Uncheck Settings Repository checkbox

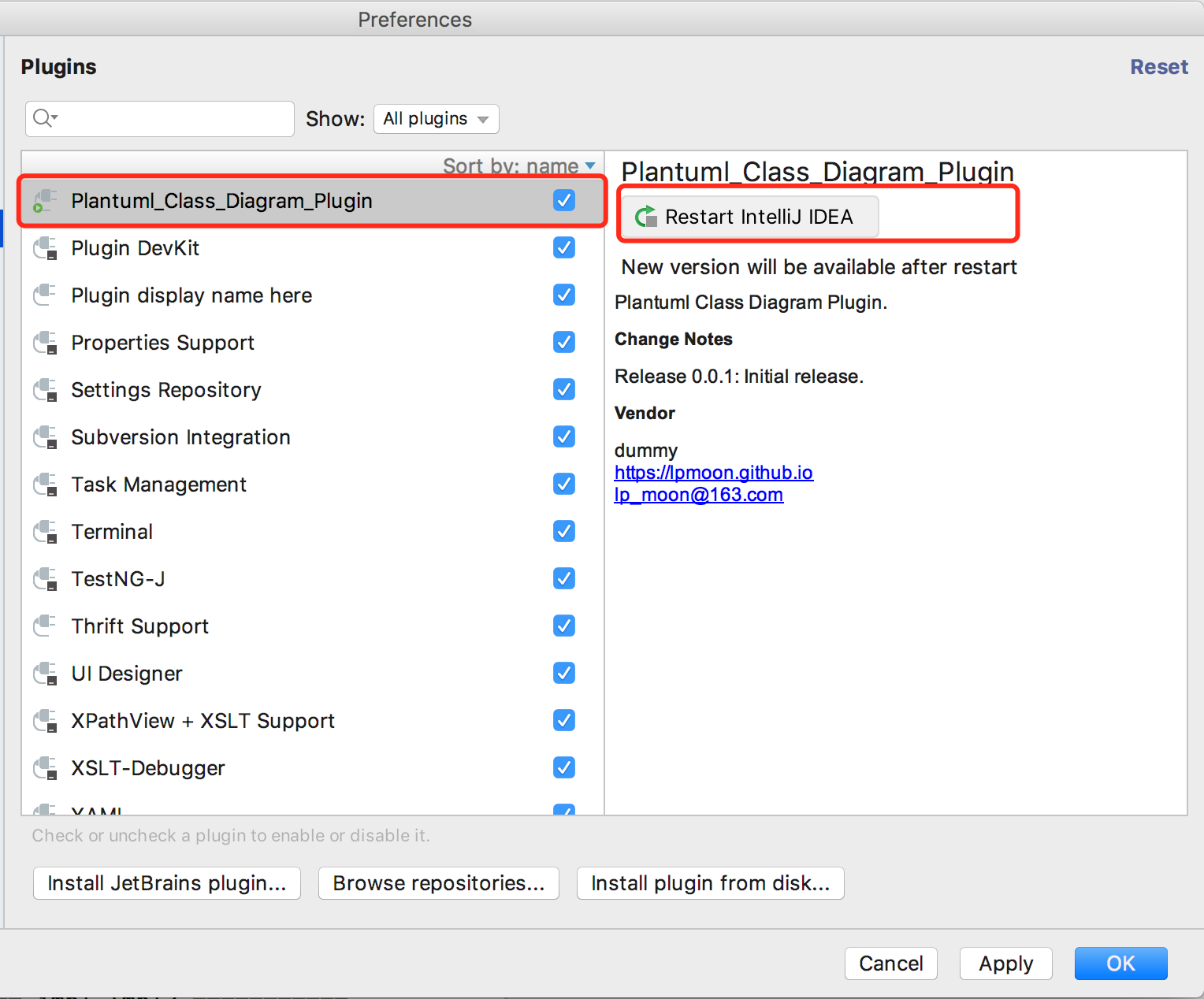(564, 389)
